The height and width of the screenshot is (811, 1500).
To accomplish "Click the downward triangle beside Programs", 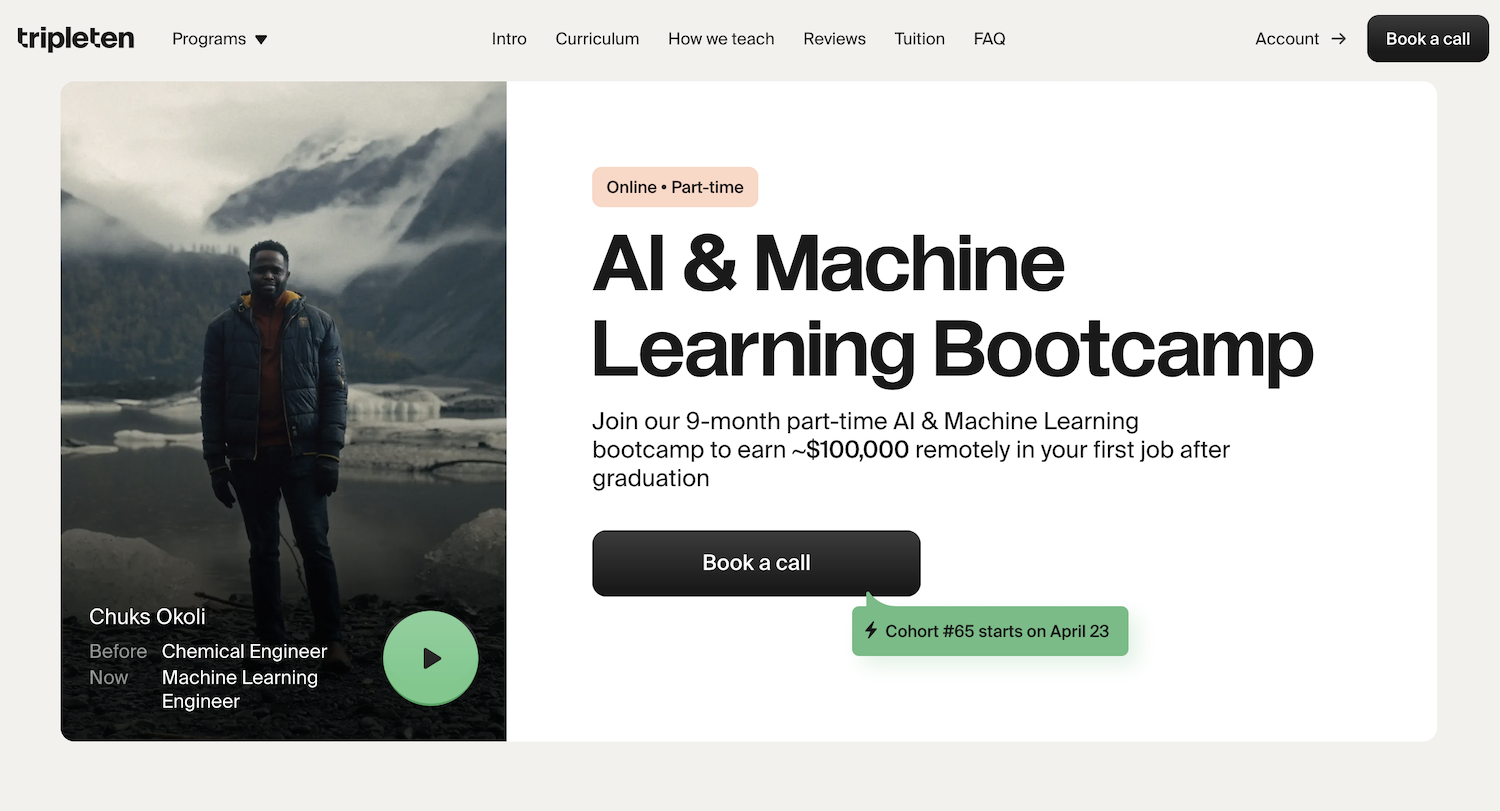I will point(260,39).
